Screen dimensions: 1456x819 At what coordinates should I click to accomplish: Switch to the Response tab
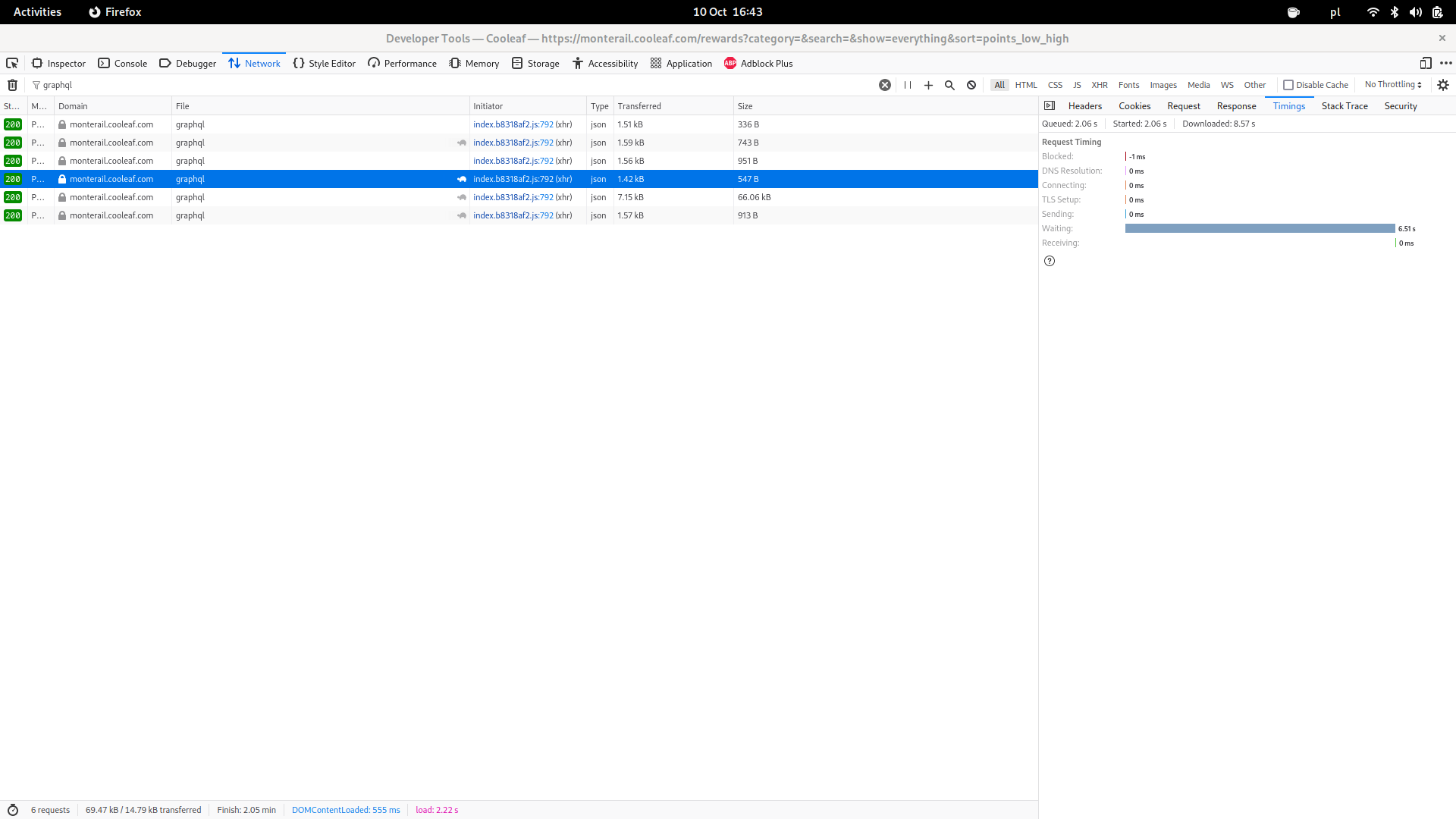click(x=1236, y=106)
